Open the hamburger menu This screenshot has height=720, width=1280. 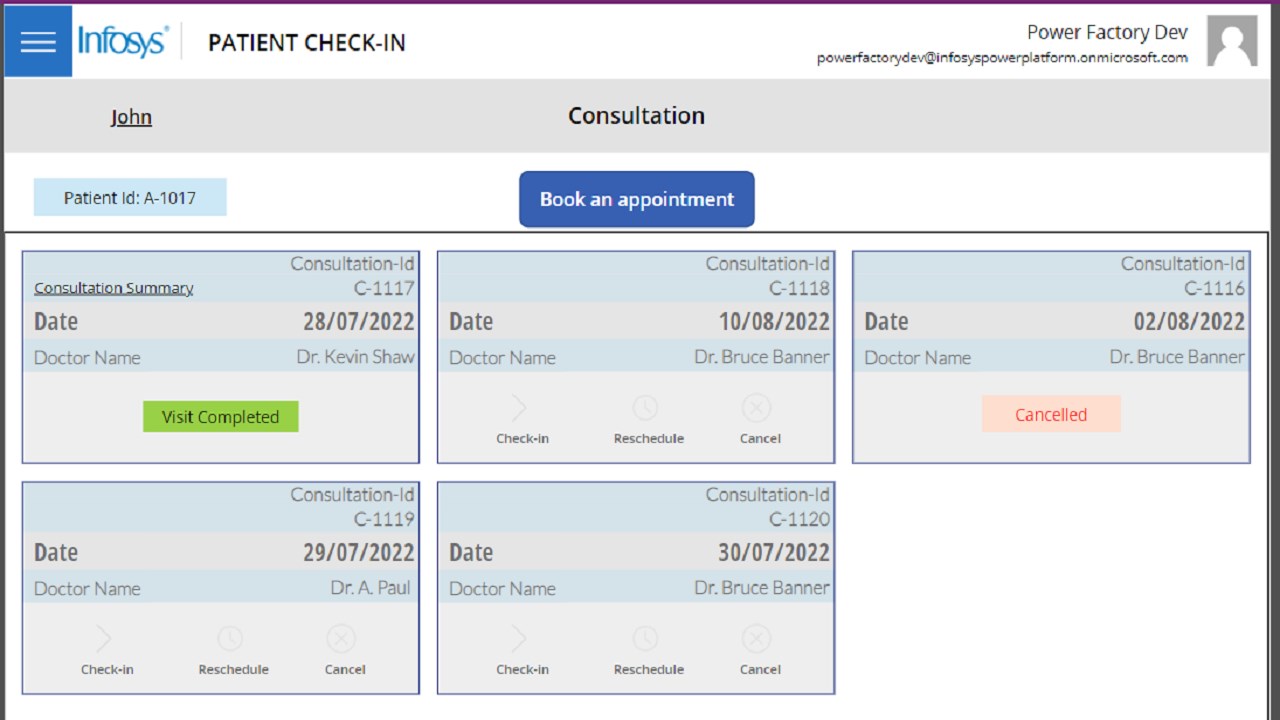(38, 41)
